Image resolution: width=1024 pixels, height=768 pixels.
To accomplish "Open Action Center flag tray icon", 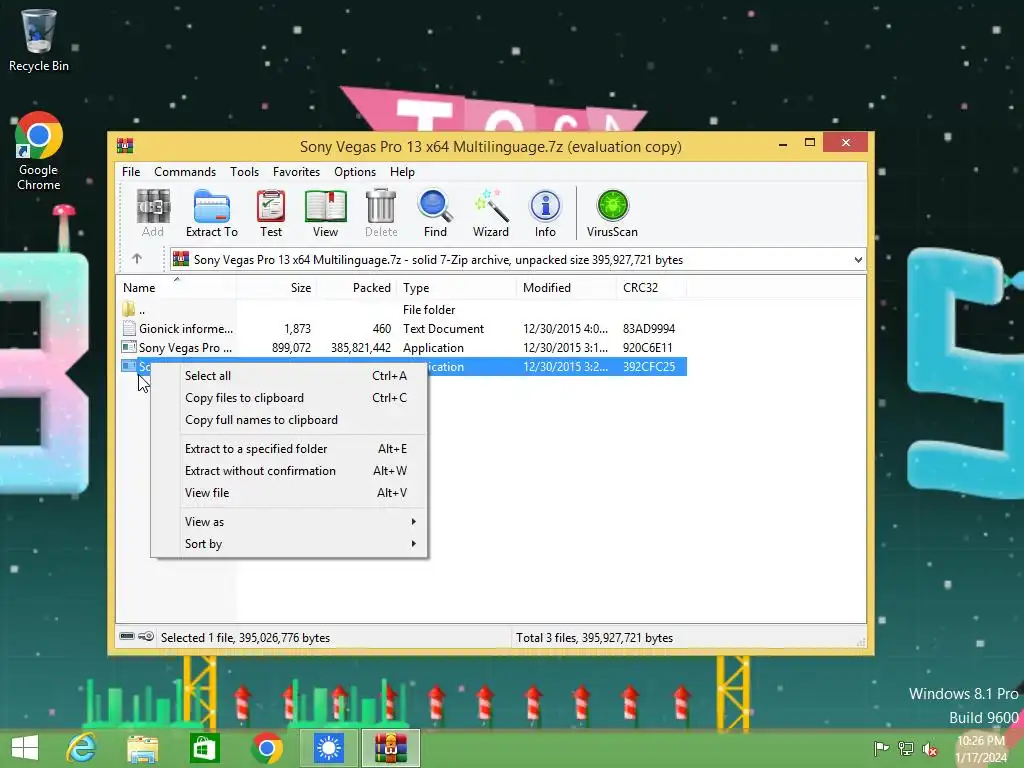I will (881, 749).
